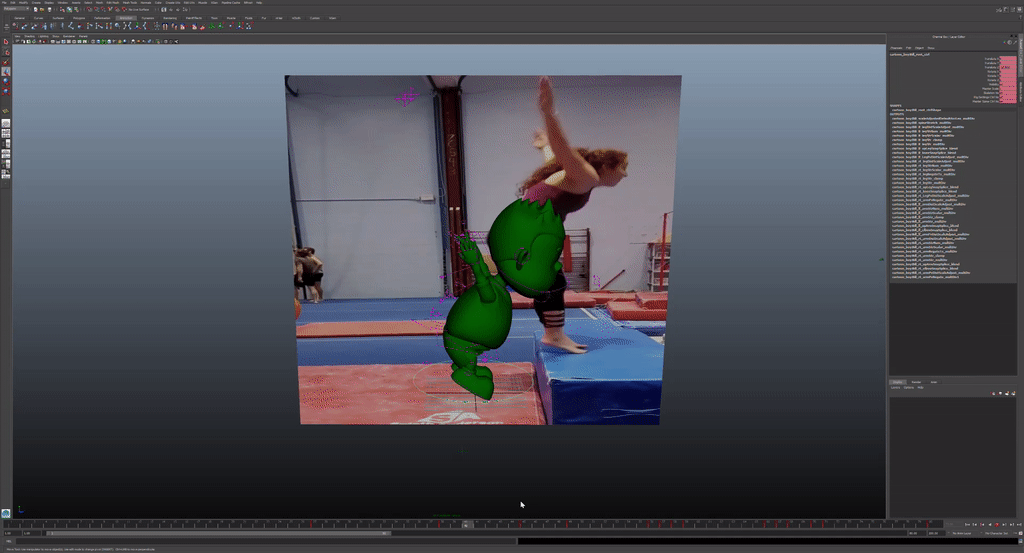
Task: Toggle Channel Box visibility icon top-right
Action: coord(1019,10)
